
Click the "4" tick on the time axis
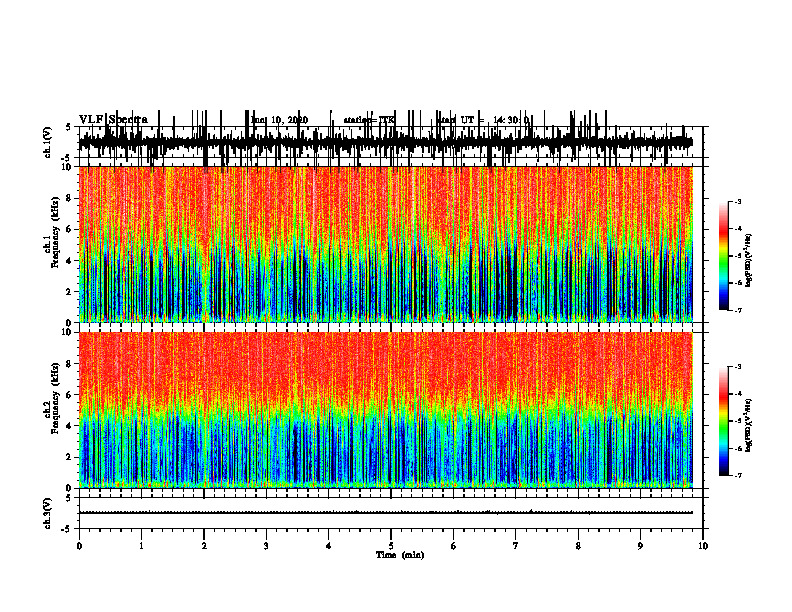(x=328, y=546)
